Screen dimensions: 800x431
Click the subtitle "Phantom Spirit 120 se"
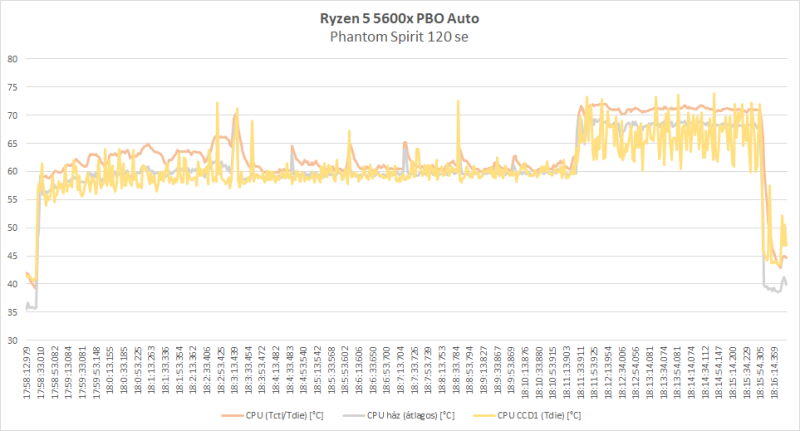399,37
